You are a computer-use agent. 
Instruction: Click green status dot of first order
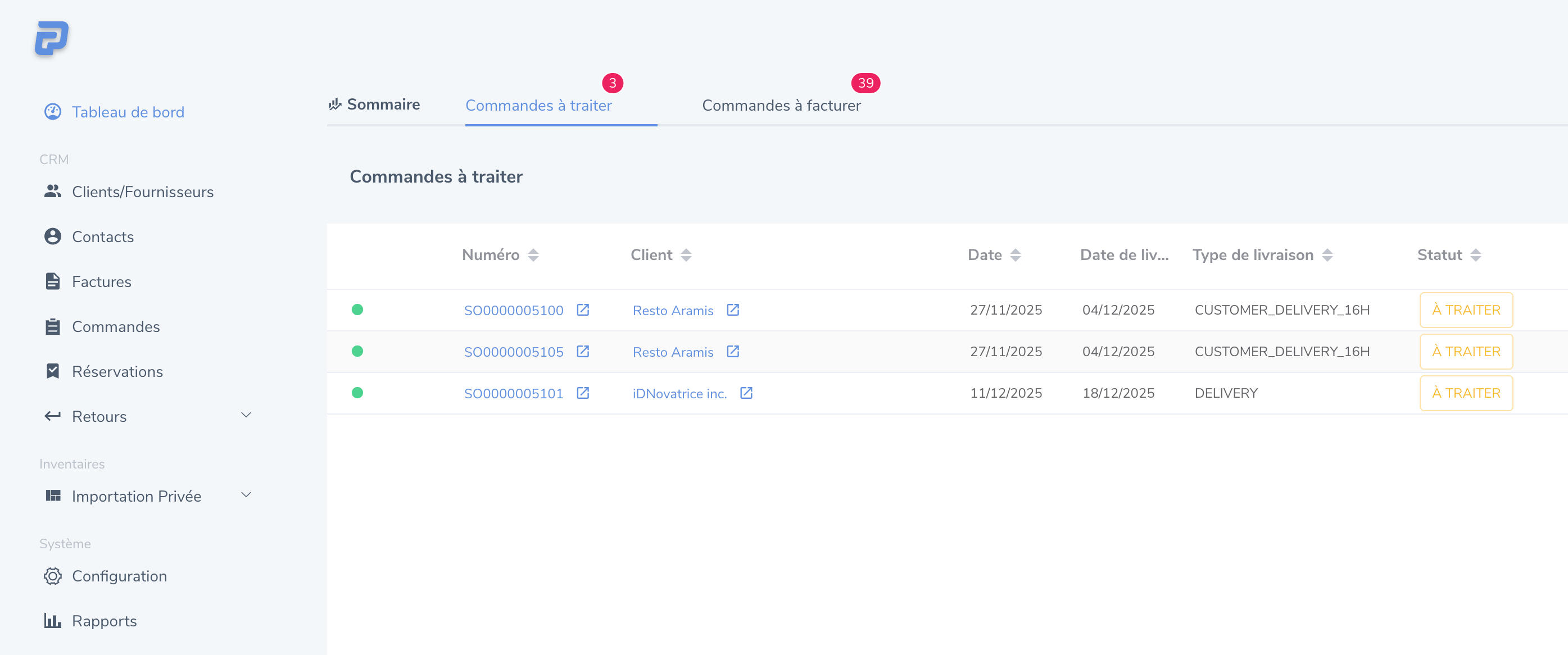pos(357,310)
